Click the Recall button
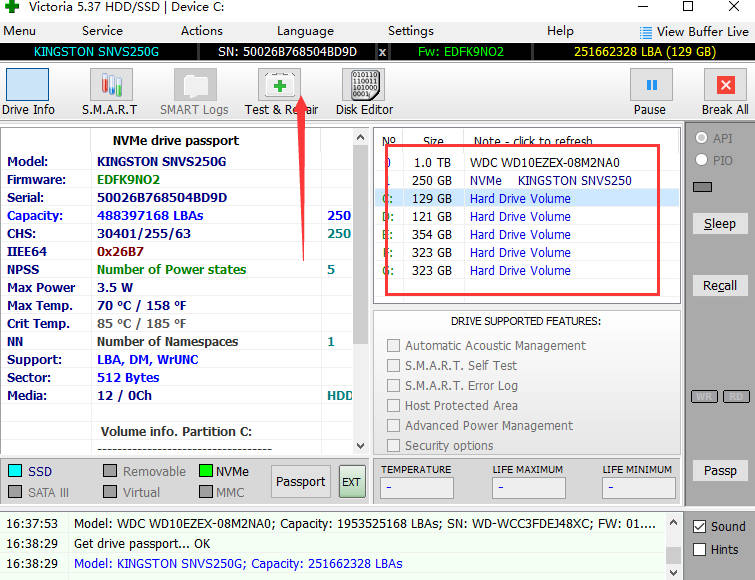This screenshot has width=755, height=580. pyautogui.click(x=720, y=285)
